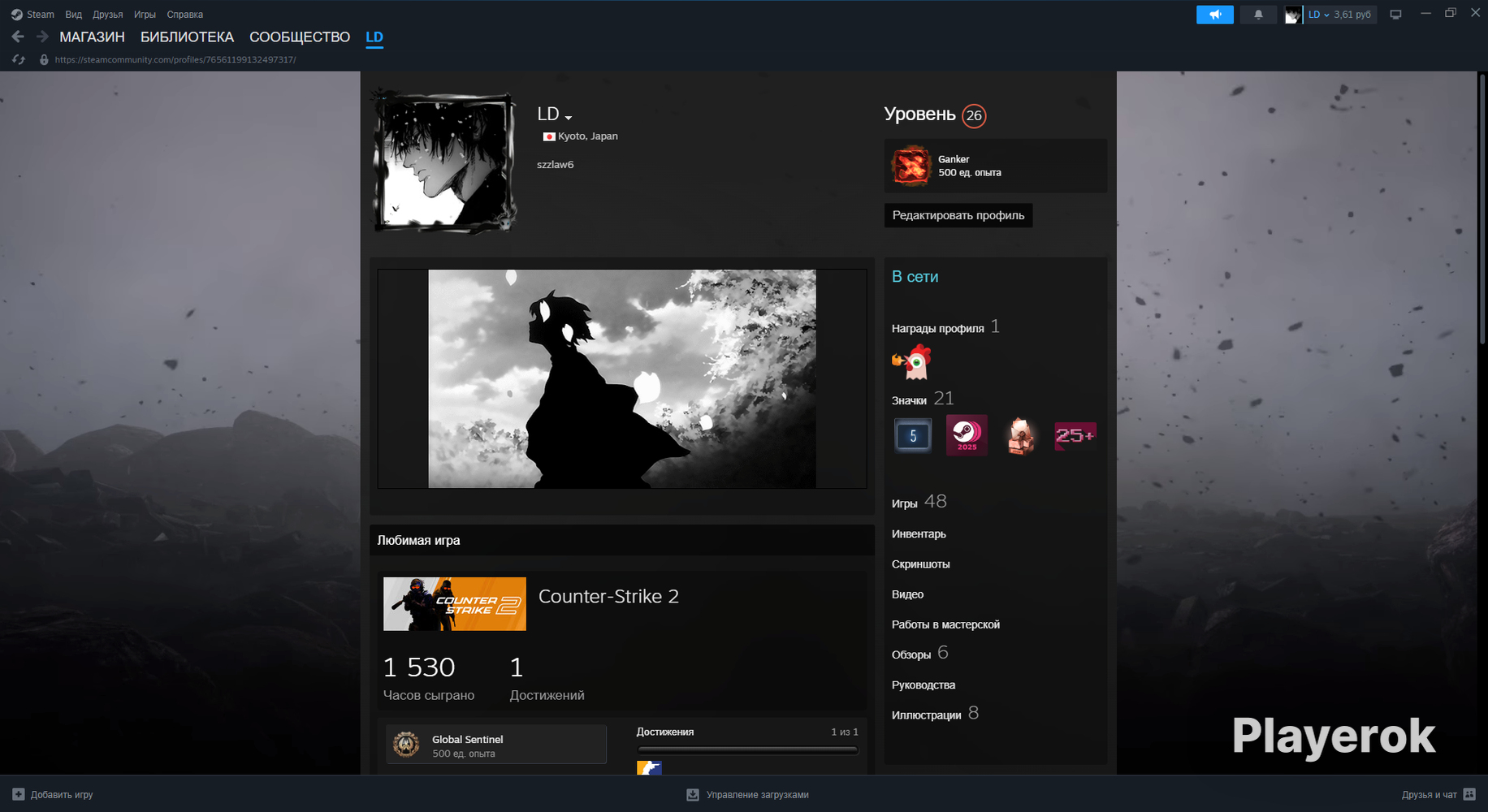The image size is (1488, 812).
Task: Click the szzlaw6 profile summary text
Action: (556, 165)
